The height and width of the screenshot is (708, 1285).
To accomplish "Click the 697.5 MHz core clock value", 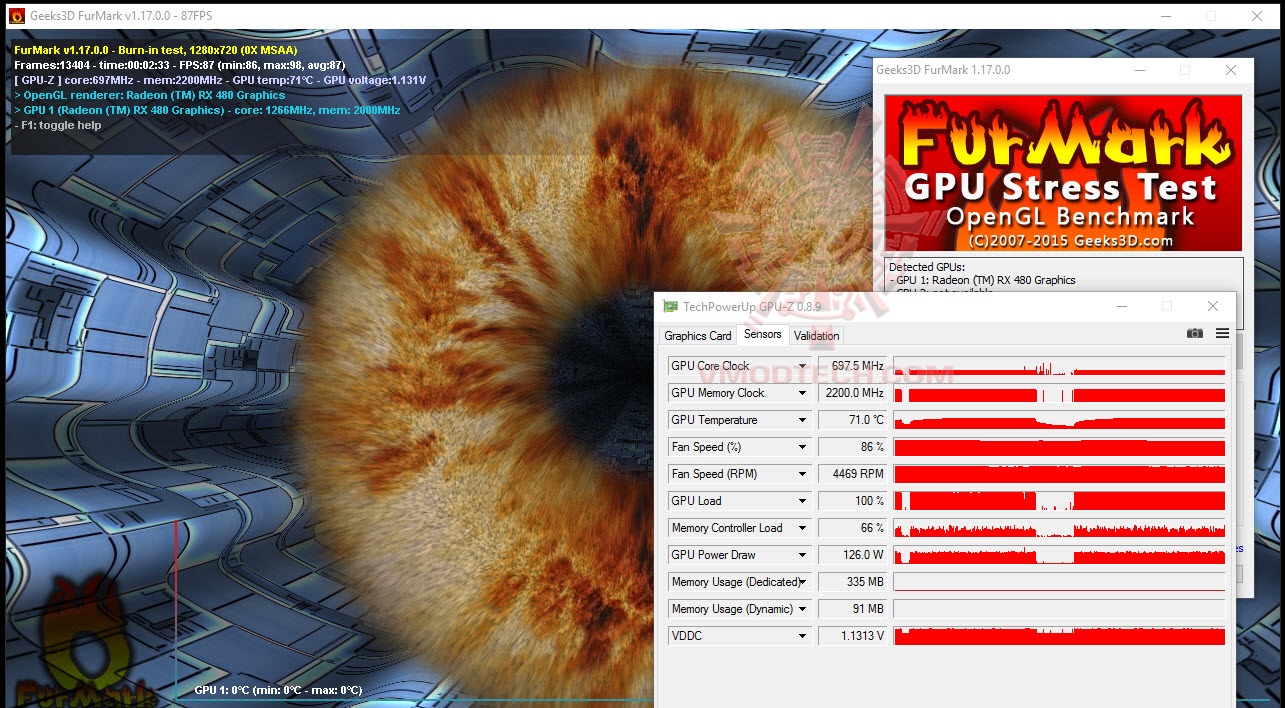I will (x=853, y=366).
